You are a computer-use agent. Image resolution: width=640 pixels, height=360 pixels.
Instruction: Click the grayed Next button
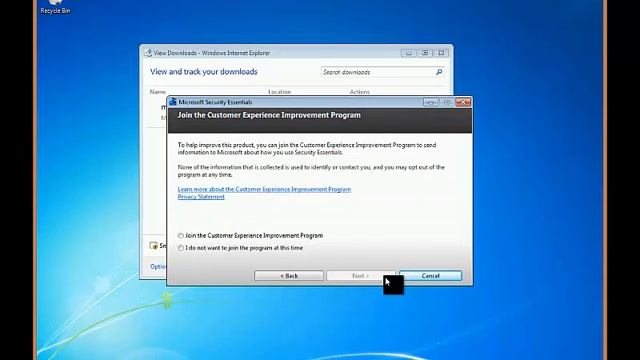[x=360, y=276]
